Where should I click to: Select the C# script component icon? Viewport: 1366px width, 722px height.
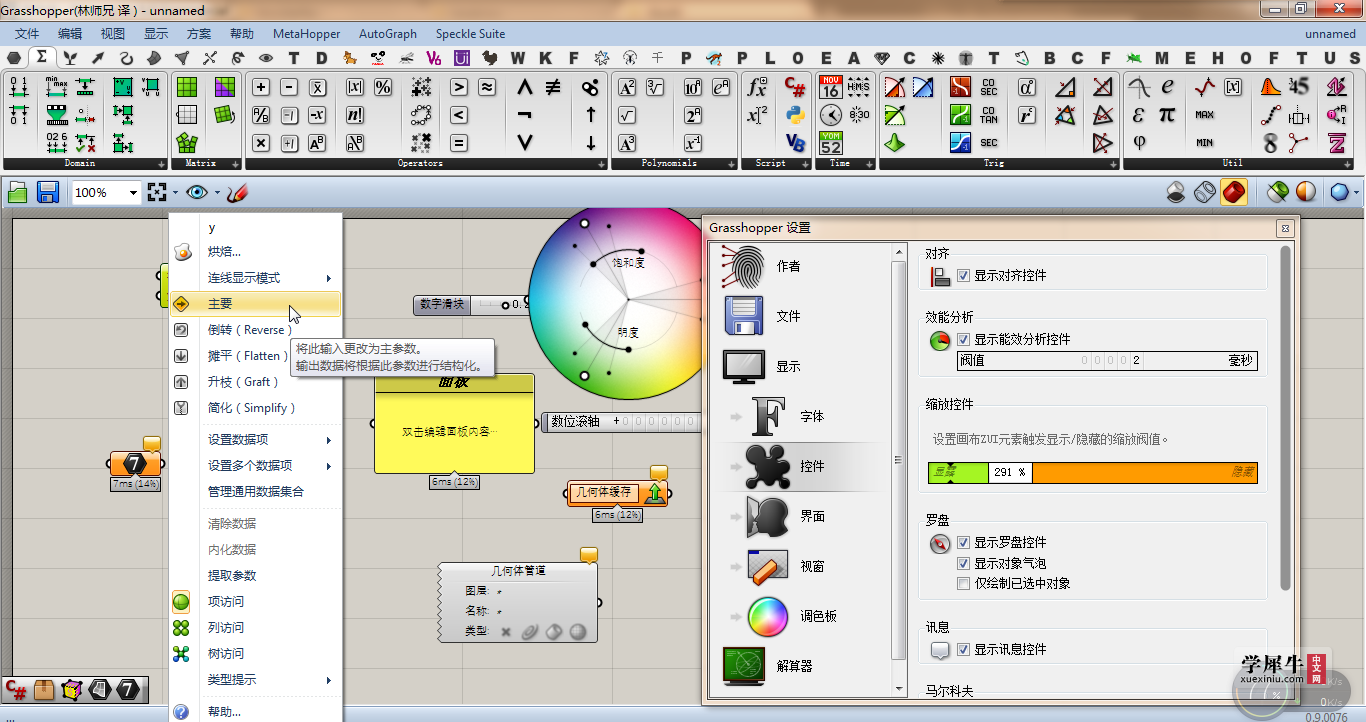click(795, 87)
